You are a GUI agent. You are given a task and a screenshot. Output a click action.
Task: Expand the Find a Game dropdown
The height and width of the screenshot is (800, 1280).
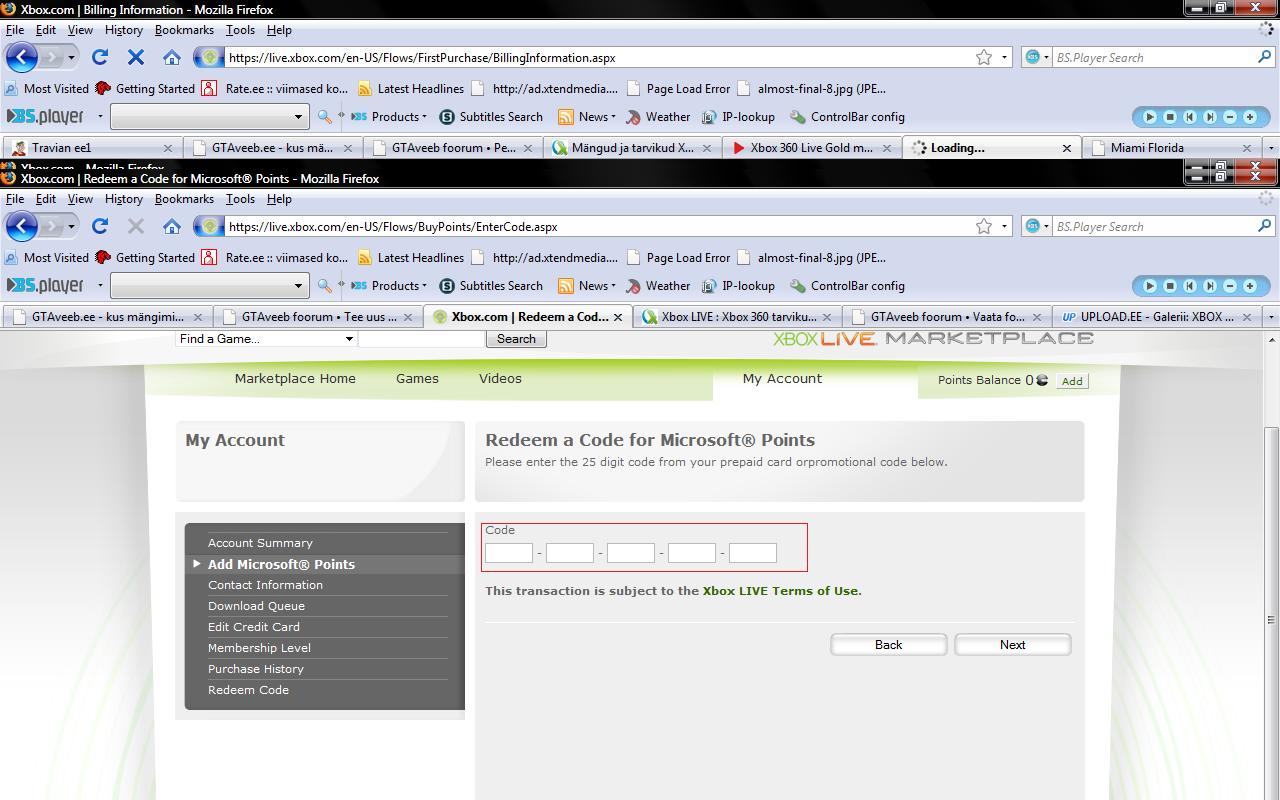pyautogui.click(x=348, y=339)
